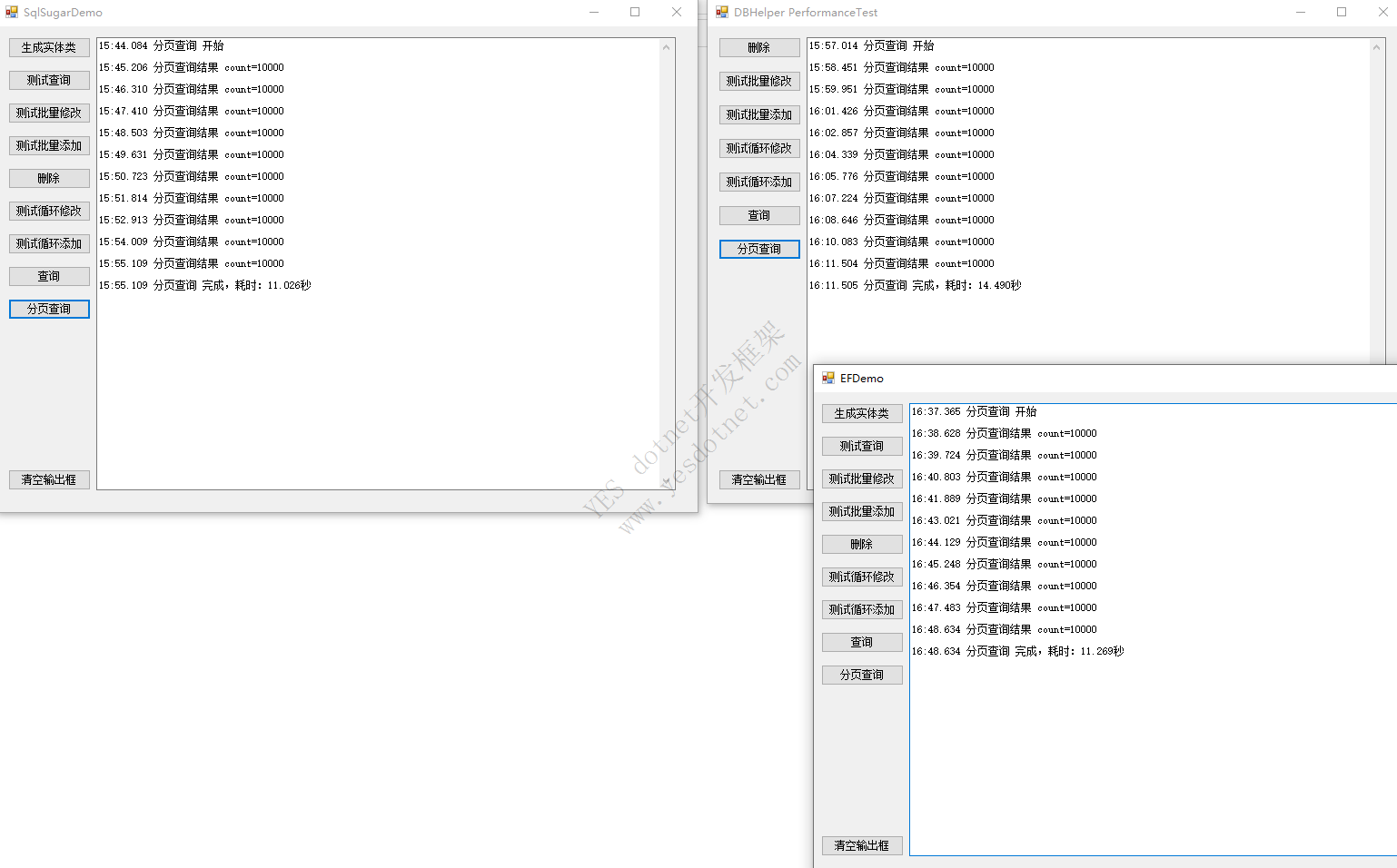The image size is (1397, 868).
Task: Run 测试循环添加 in DBHelper PerformanceTest
Action: [x=759, y=182]
